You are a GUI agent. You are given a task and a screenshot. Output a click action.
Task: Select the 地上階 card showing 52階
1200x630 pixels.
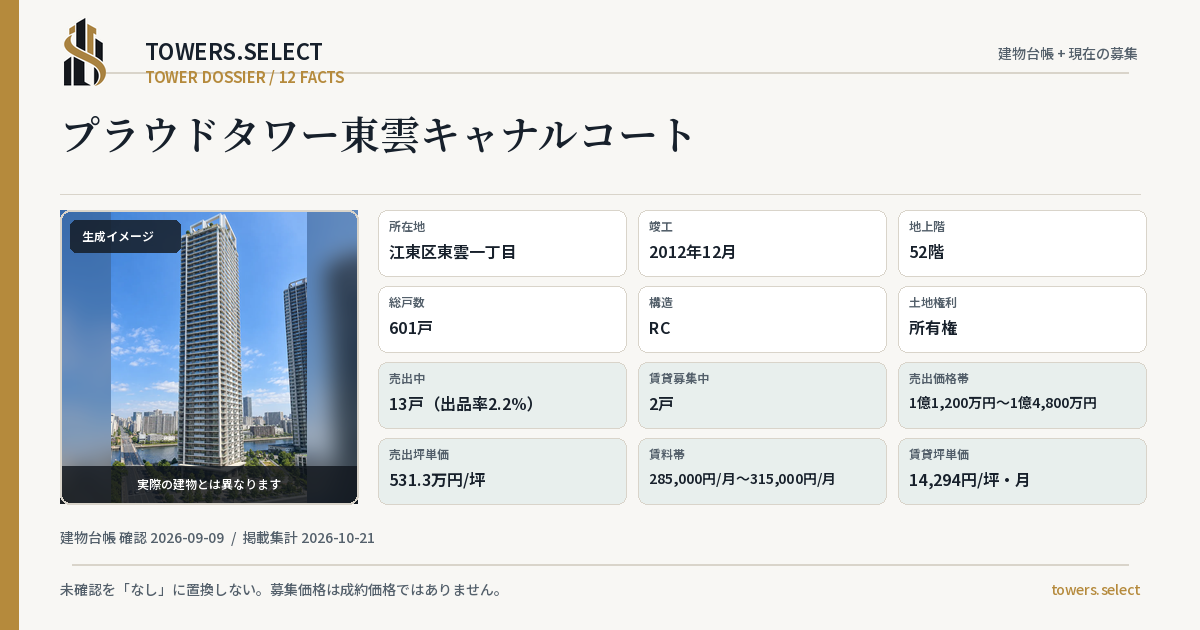click(1022, 243)
